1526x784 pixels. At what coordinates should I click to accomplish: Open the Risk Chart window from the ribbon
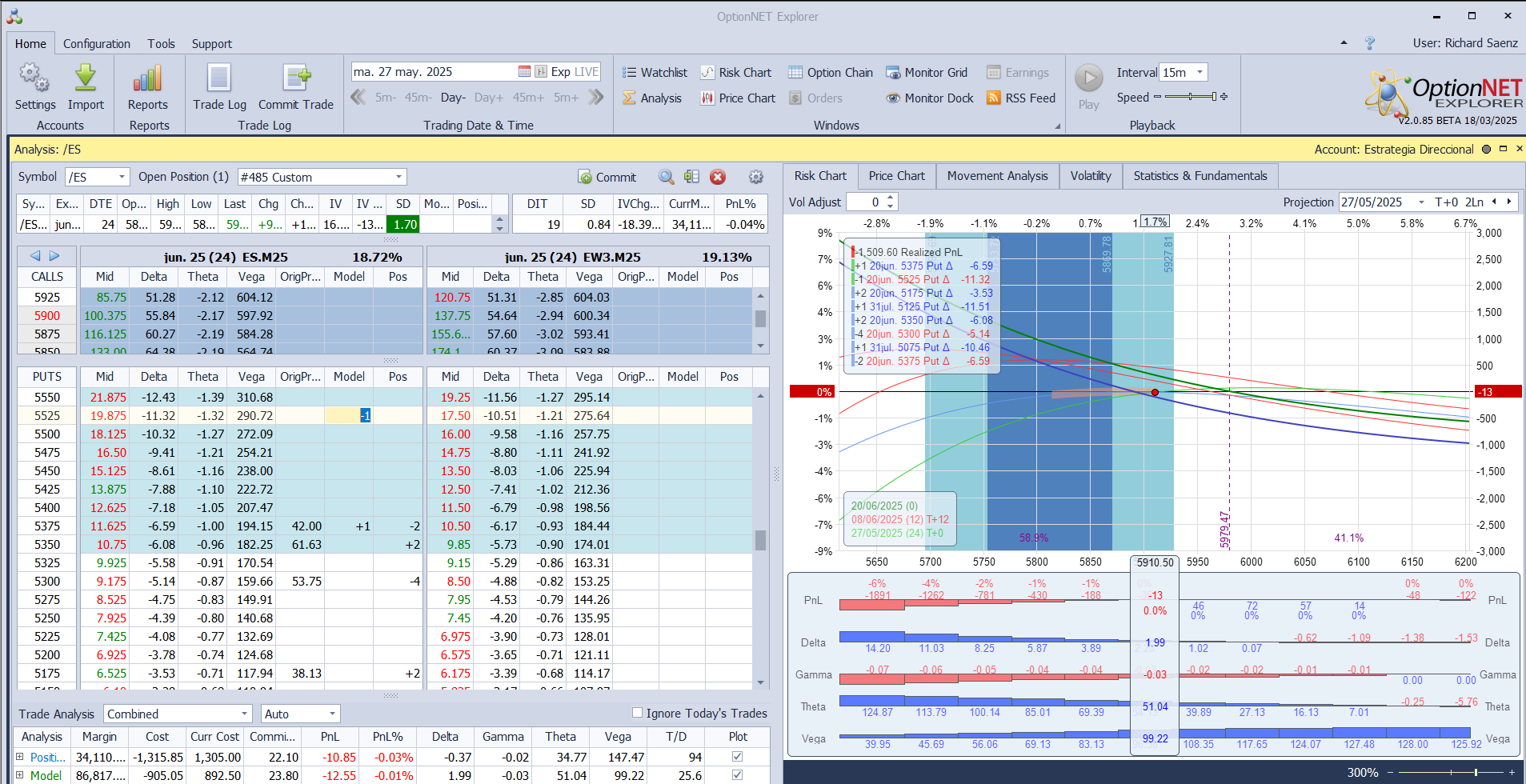736,72
